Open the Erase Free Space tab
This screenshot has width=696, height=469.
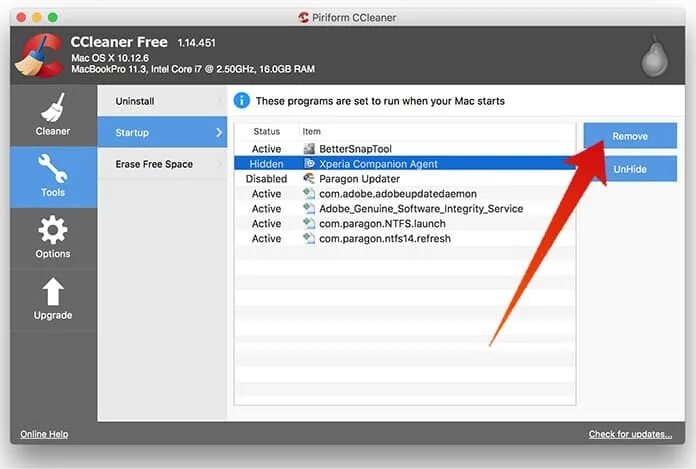[x=162, y=164]
